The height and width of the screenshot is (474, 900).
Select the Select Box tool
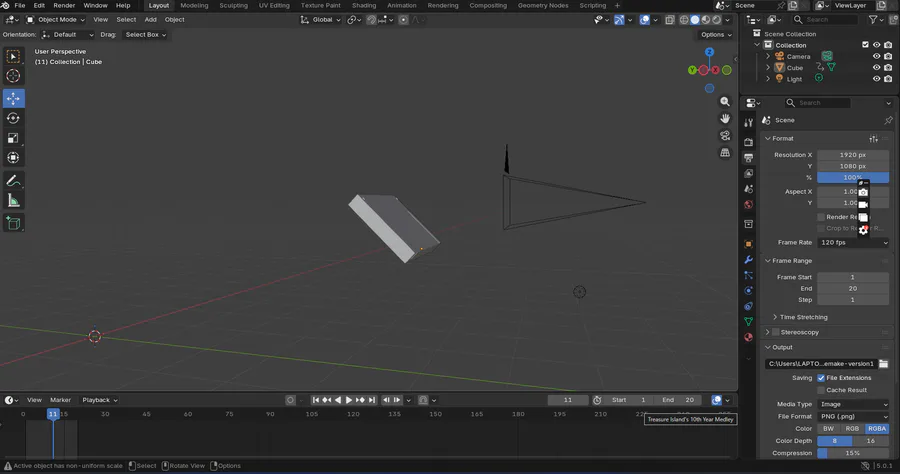click(x=13, y=56)
